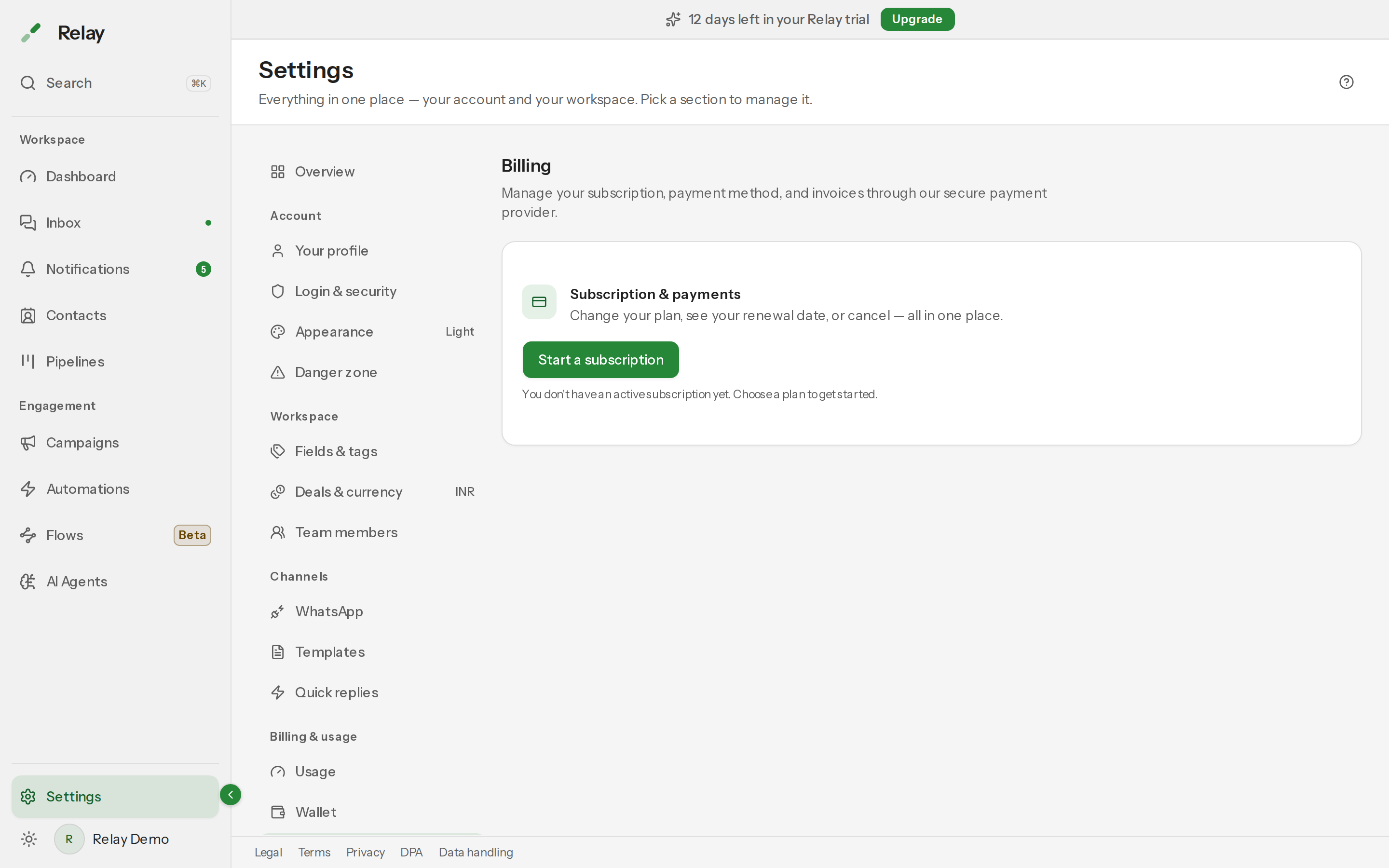Viewport: 1389px width, 868px height.
Task: Click the Team members people icon
Action: 278,533
